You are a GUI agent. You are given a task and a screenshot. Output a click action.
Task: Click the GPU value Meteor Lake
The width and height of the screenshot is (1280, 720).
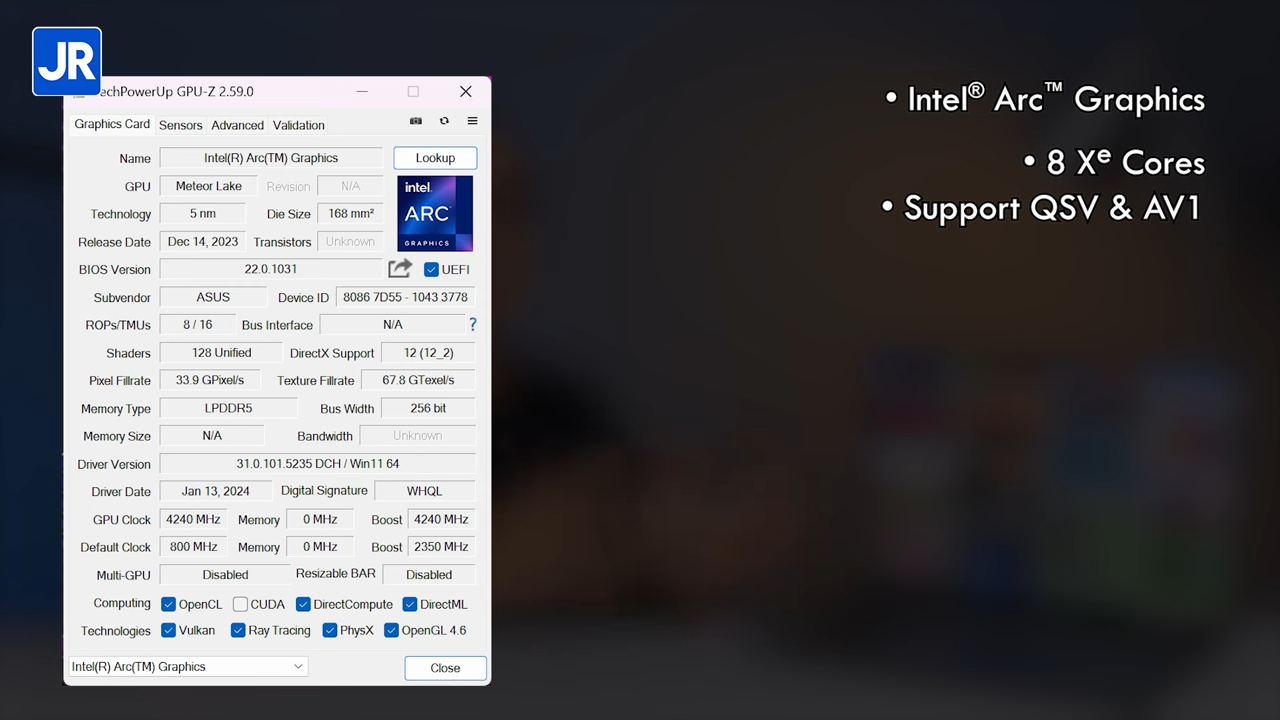209,186
